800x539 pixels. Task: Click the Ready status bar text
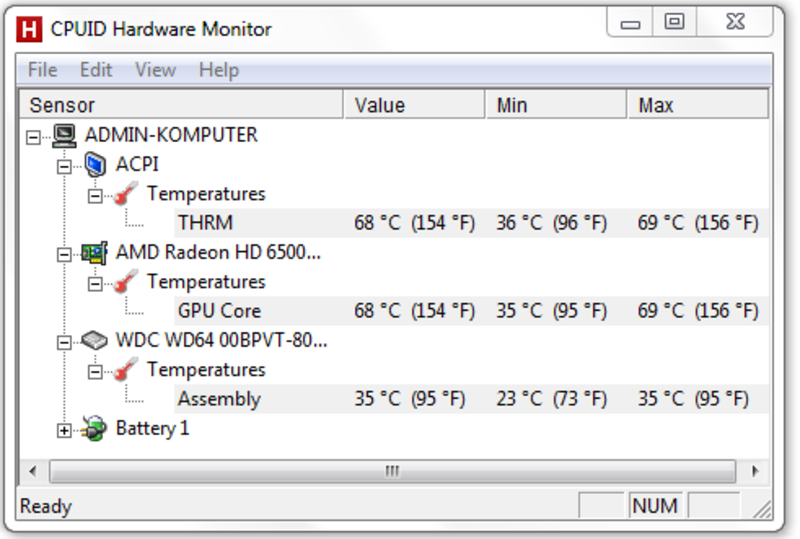tap(45, 506)
